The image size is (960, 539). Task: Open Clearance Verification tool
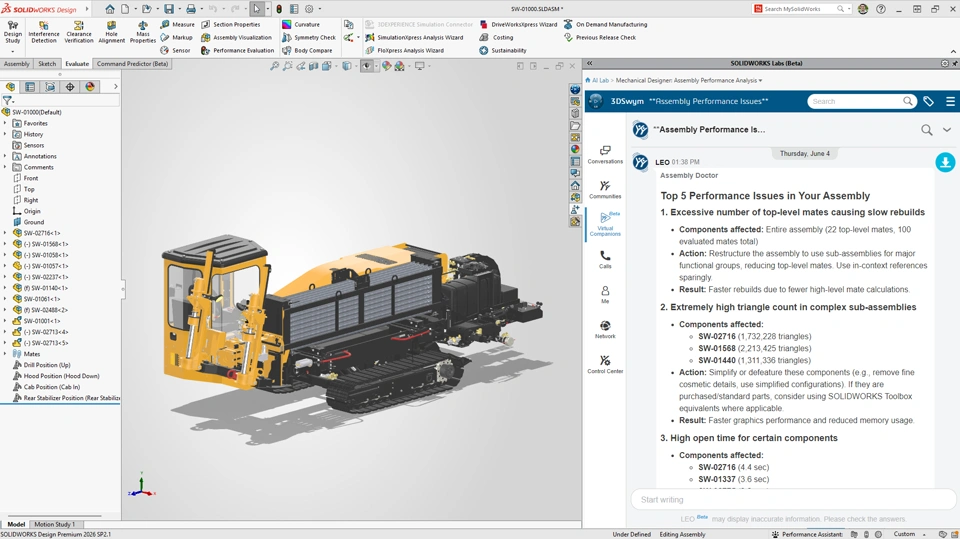click(x=79, y=32)
